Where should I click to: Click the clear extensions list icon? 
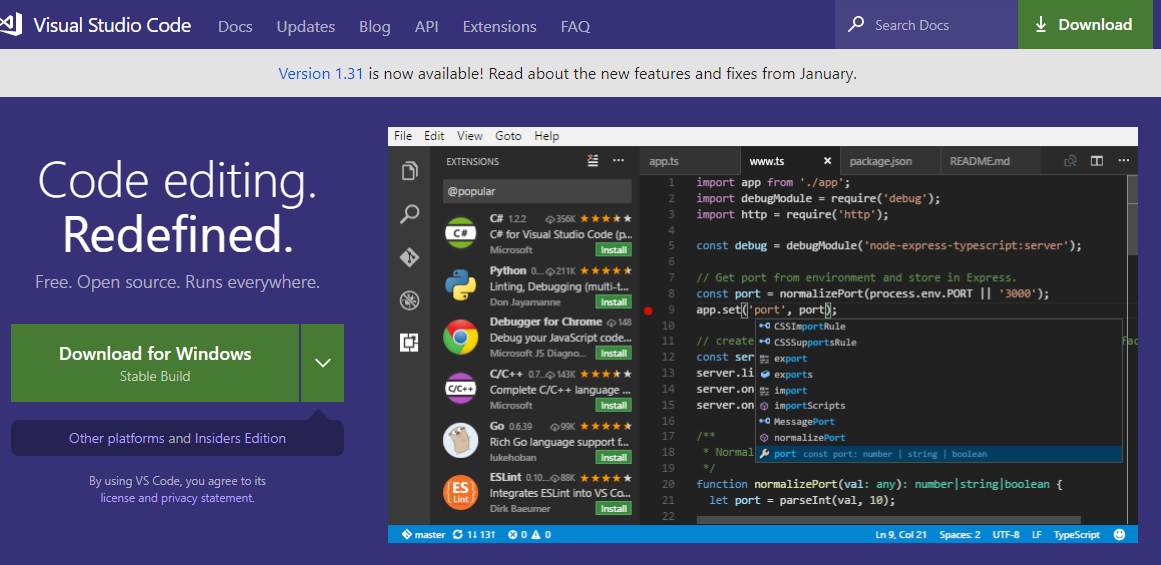592,161
